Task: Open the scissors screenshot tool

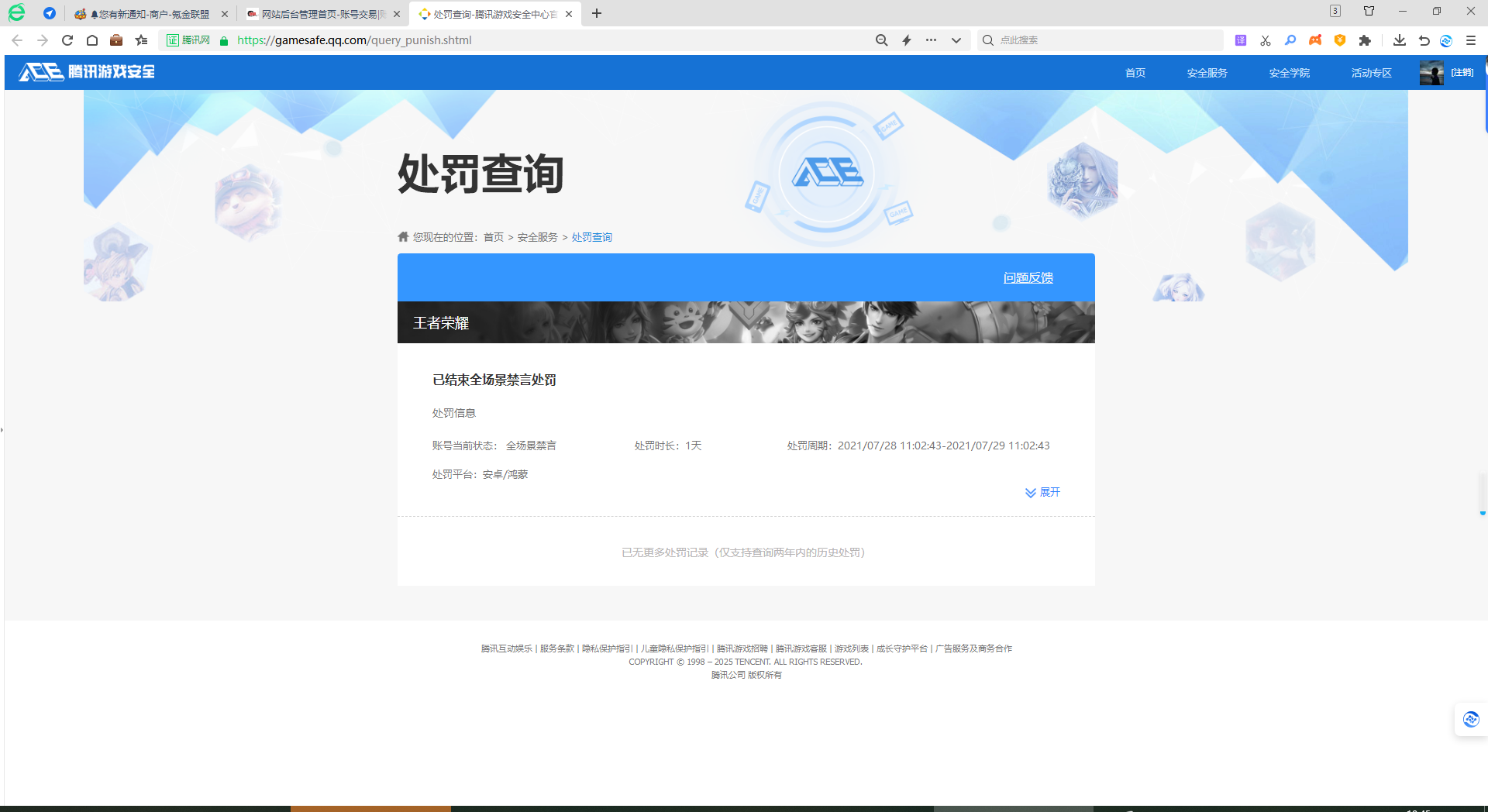Action: [1266, 40]
